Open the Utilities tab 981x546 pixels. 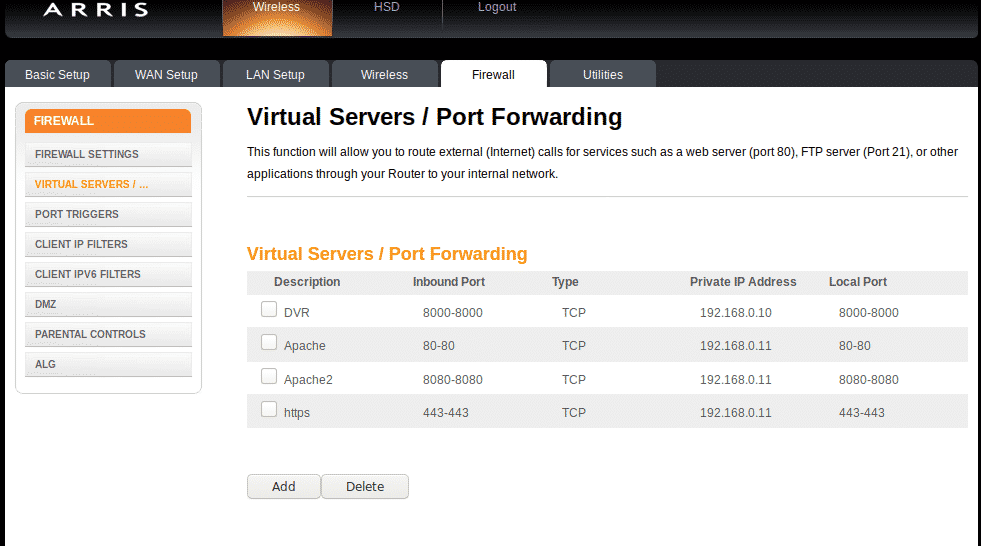602,75
